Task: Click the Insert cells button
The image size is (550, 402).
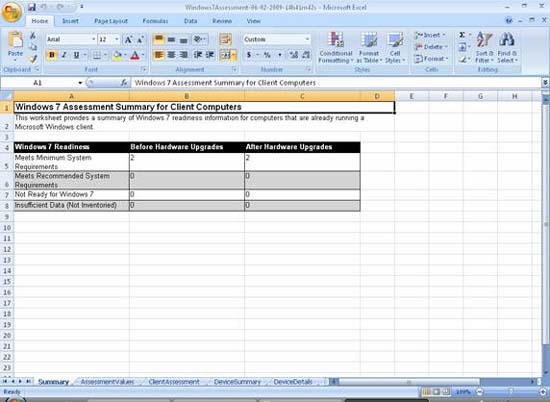Action: pyautogui.click(x=430, y=35)
